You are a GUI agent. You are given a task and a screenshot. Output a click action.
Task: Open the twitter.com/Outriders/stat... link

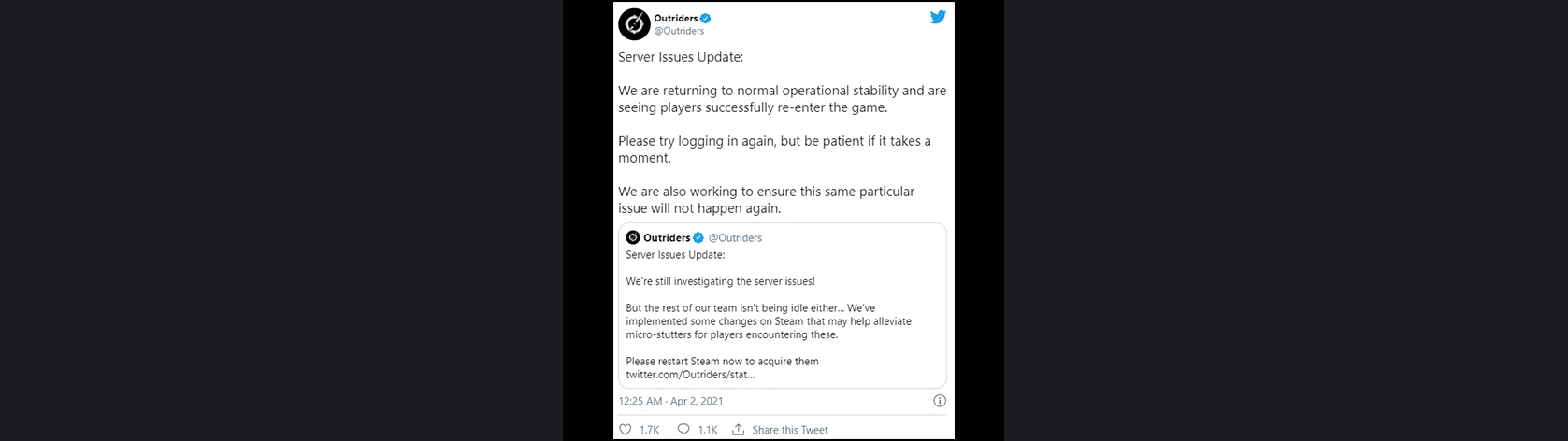click(x=690, y=375)
